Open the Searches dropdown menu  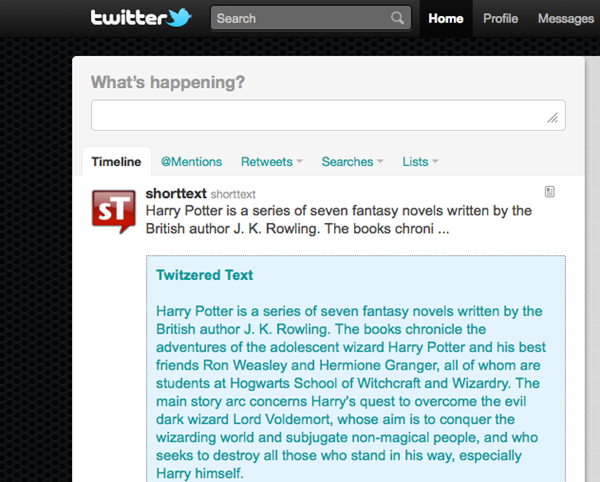point(352,162)
